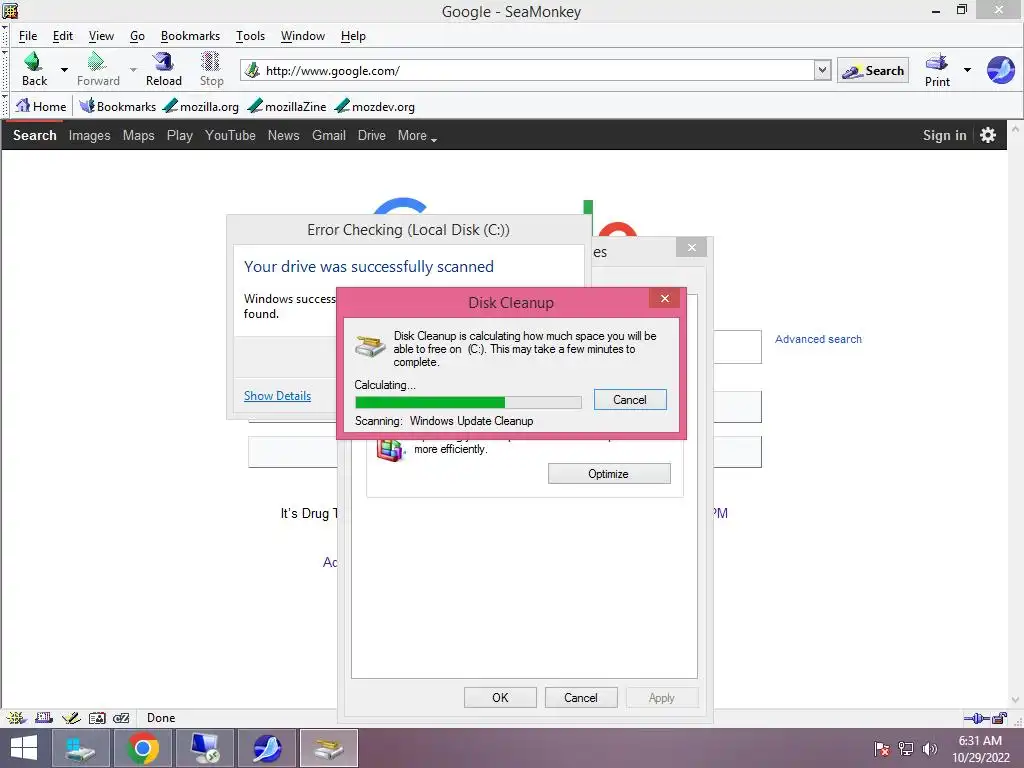Open the Windows Start button
1024x768 pixels.
(x=24, y=748)
